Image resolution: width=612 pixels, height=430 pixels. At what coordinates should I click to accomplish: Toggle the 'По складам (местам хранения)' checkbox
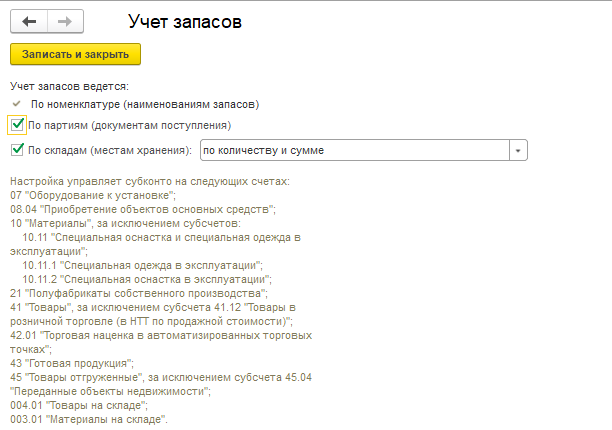(17, 150)
